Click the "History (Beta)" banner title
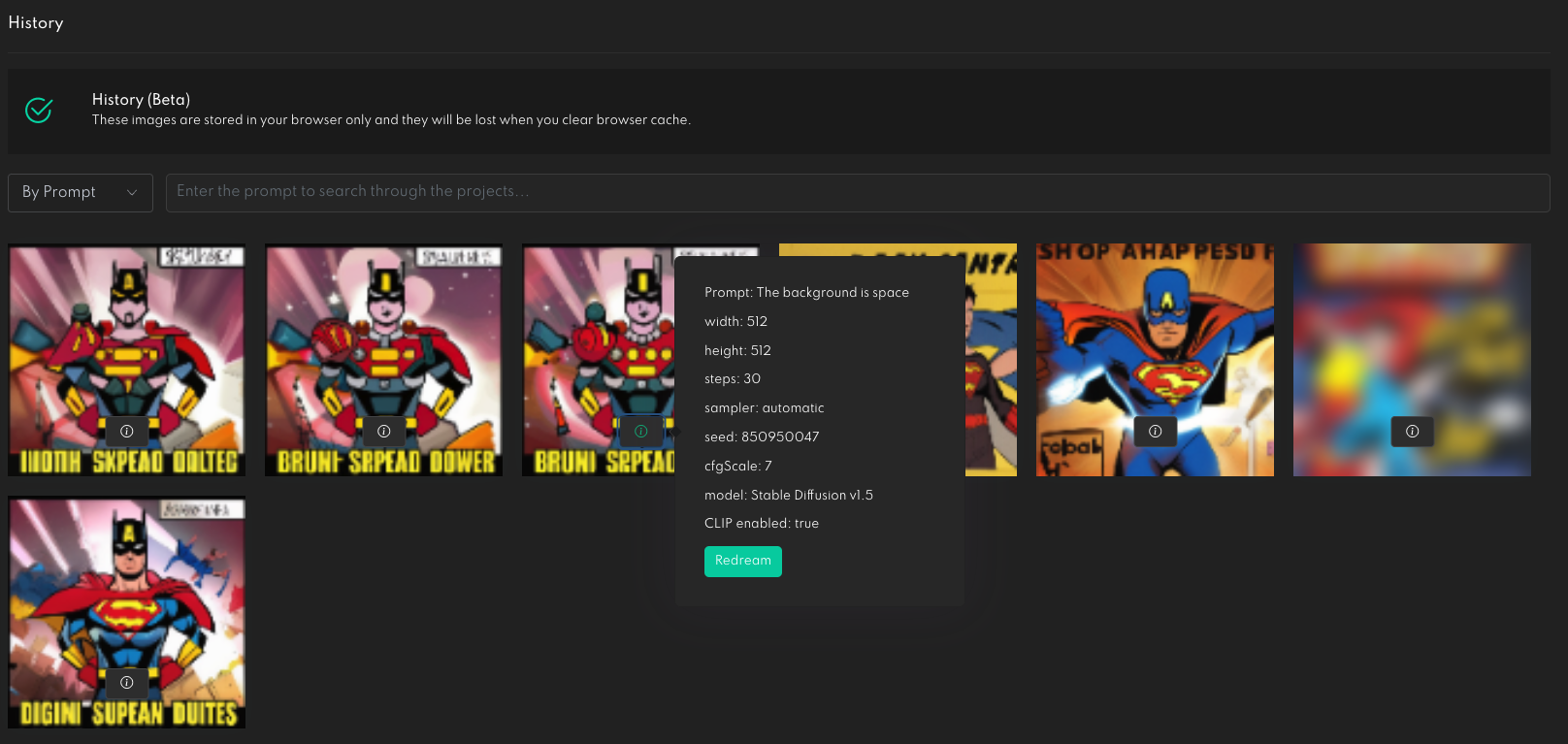This screenshot has width=1568, height=744. [x=141, y=99]
